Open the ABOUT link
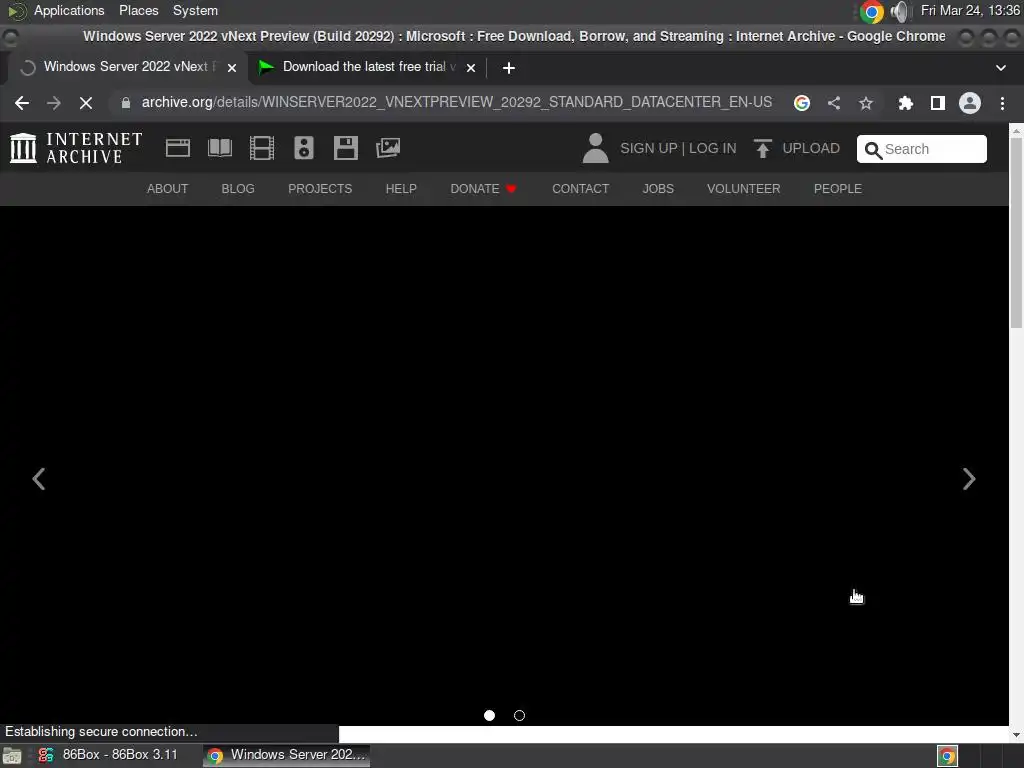The width and height of the screenshot is (1024, 768). pyautogui.click(x=167, y=189)
